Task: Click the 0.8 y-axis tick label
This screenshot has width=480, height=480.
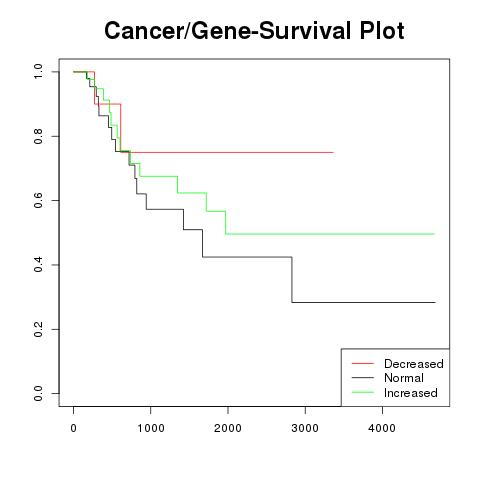Action: [38, 136]
